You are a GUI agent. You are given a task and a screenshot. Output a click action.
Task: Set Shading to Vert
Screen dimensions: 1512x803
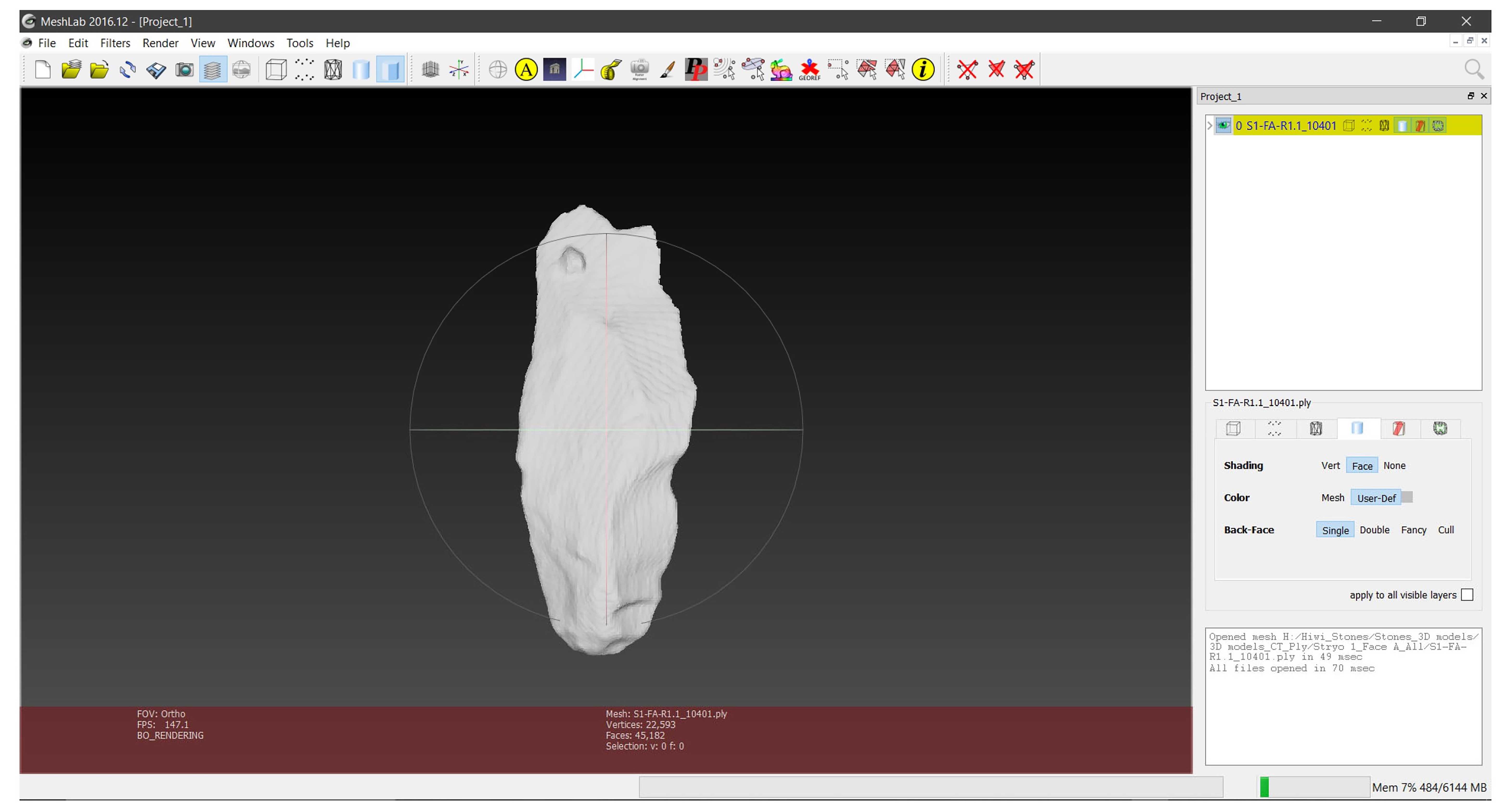coord(1330,466)
